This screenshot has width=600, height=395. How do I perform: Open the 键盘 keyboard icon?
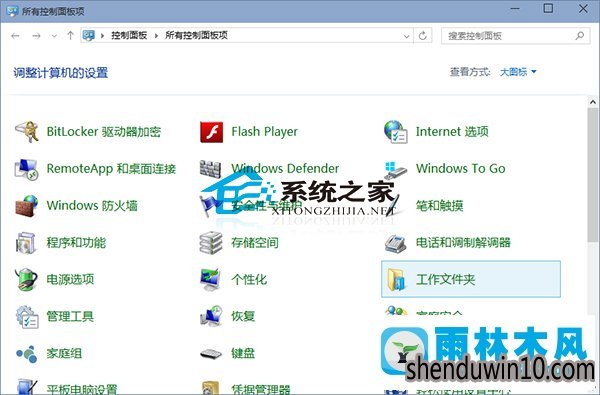(x=211, y=353)
